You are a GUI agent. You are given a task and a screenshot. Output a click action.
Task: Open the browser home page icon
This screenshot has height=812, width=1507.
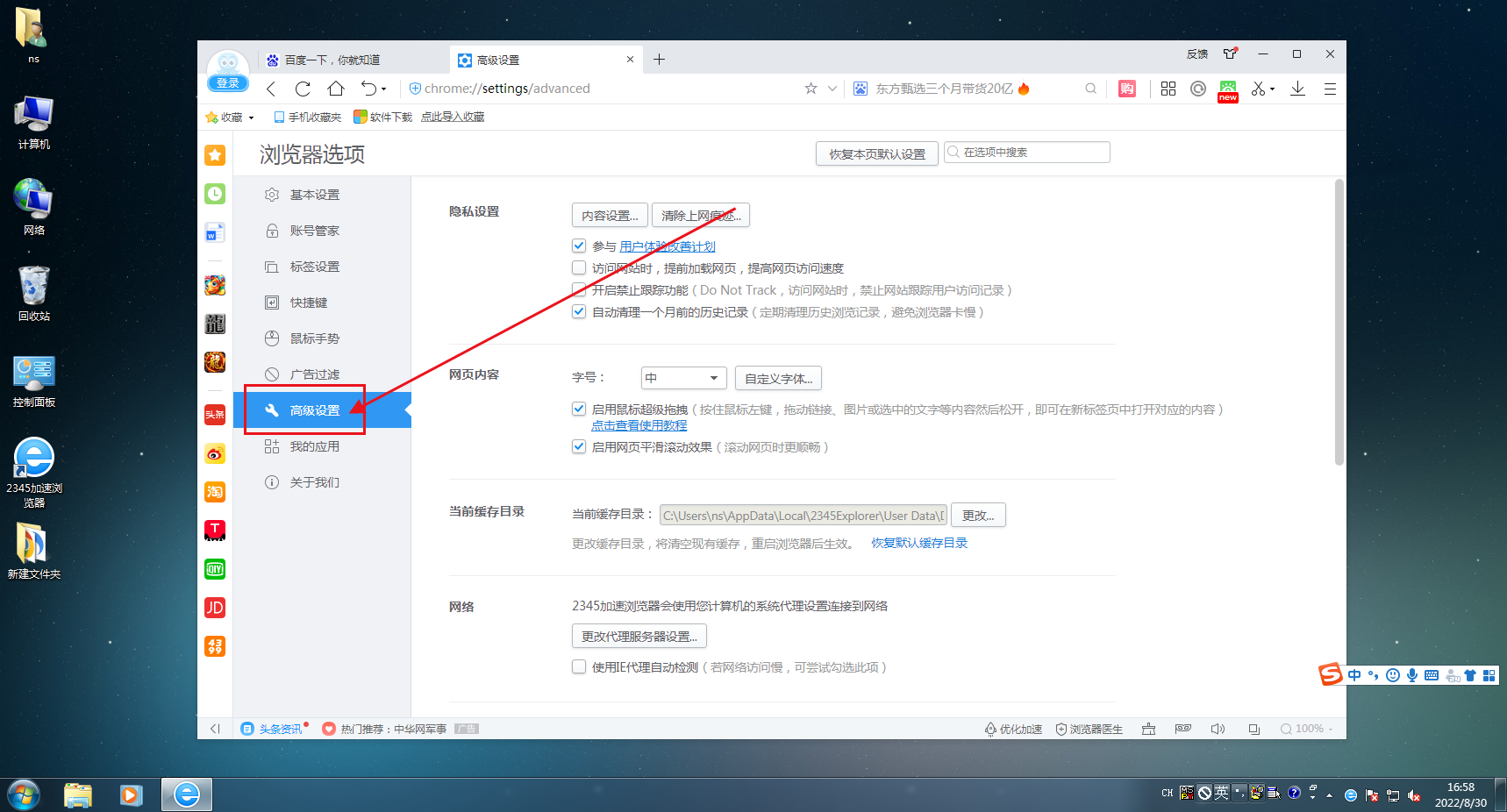coord(336,89)
